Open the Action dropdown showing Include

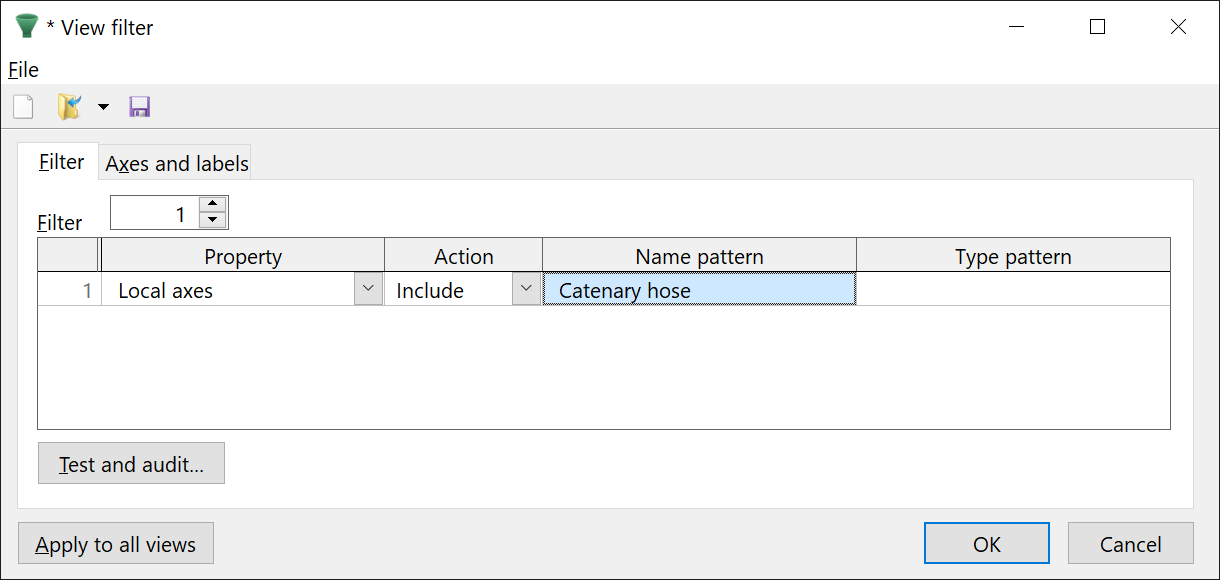click(x=526, y=290)
